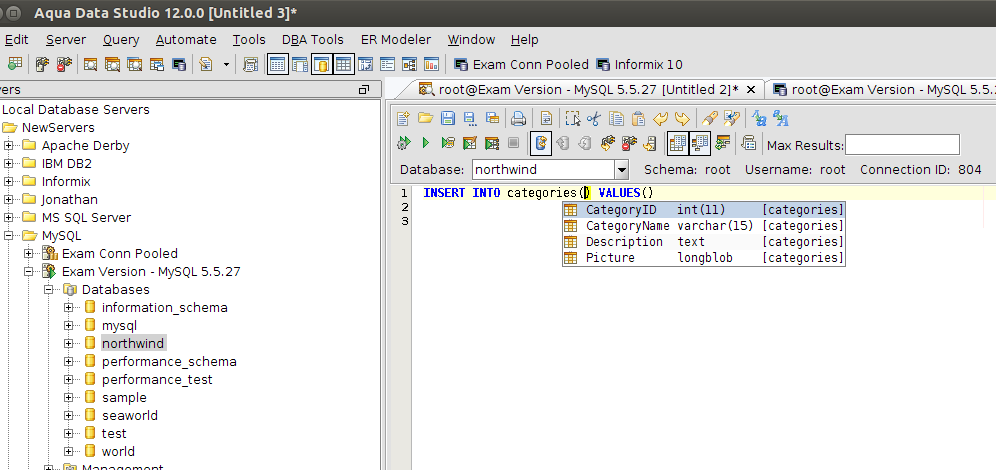Print the query using the printer icon
The image size is (996, 470).
[519, 118]
